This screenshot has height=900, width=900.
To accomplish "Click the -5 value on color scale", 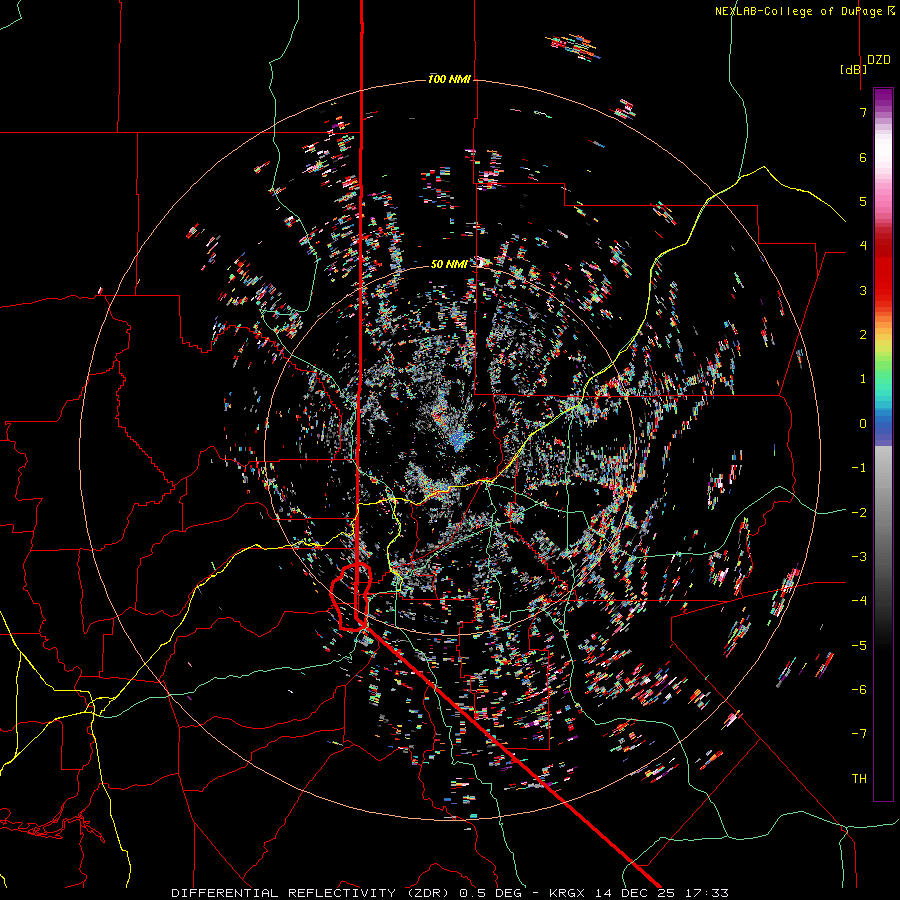I will tap(859, 646).
